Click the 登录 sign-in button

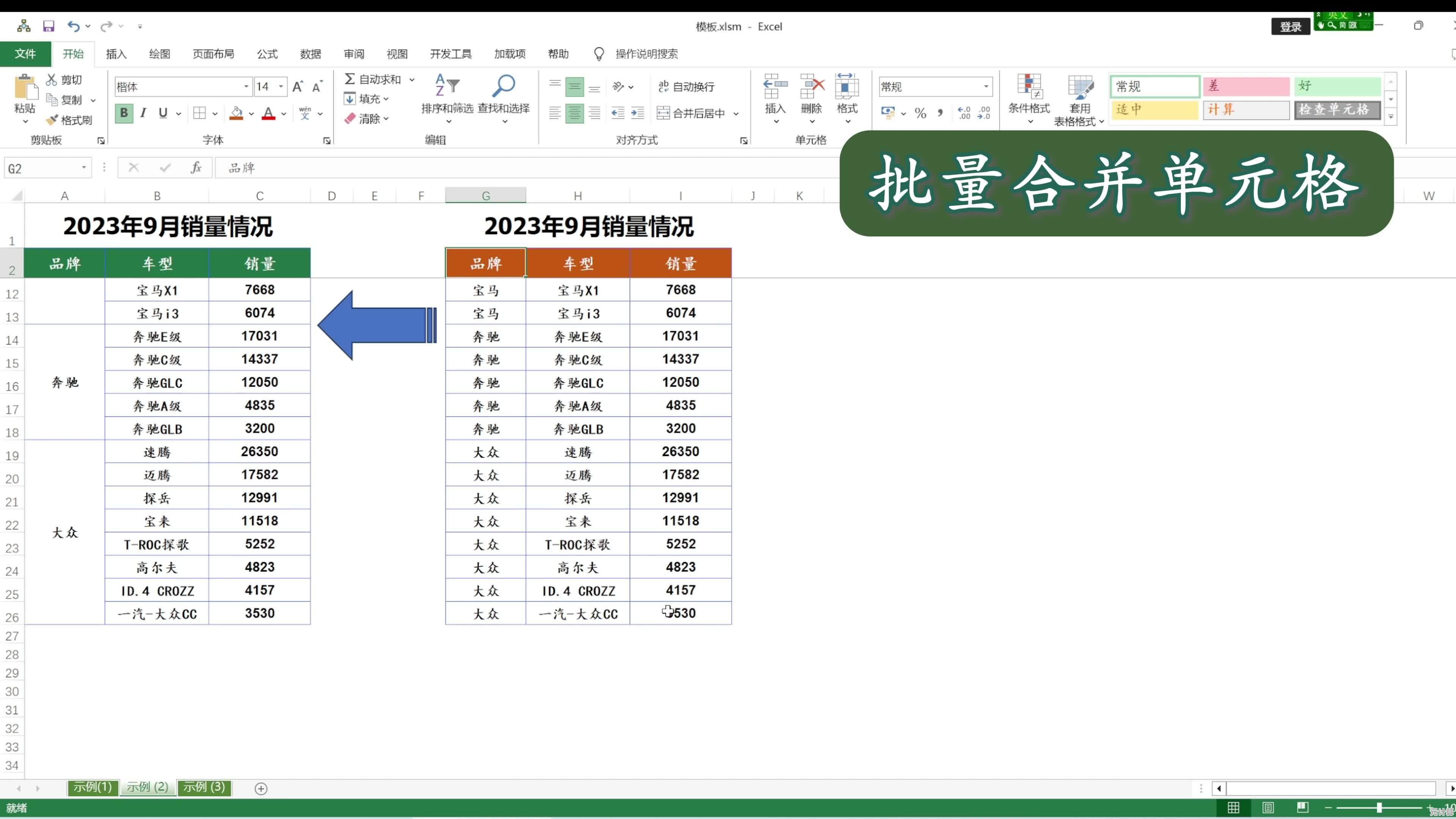pos(1290,27)
